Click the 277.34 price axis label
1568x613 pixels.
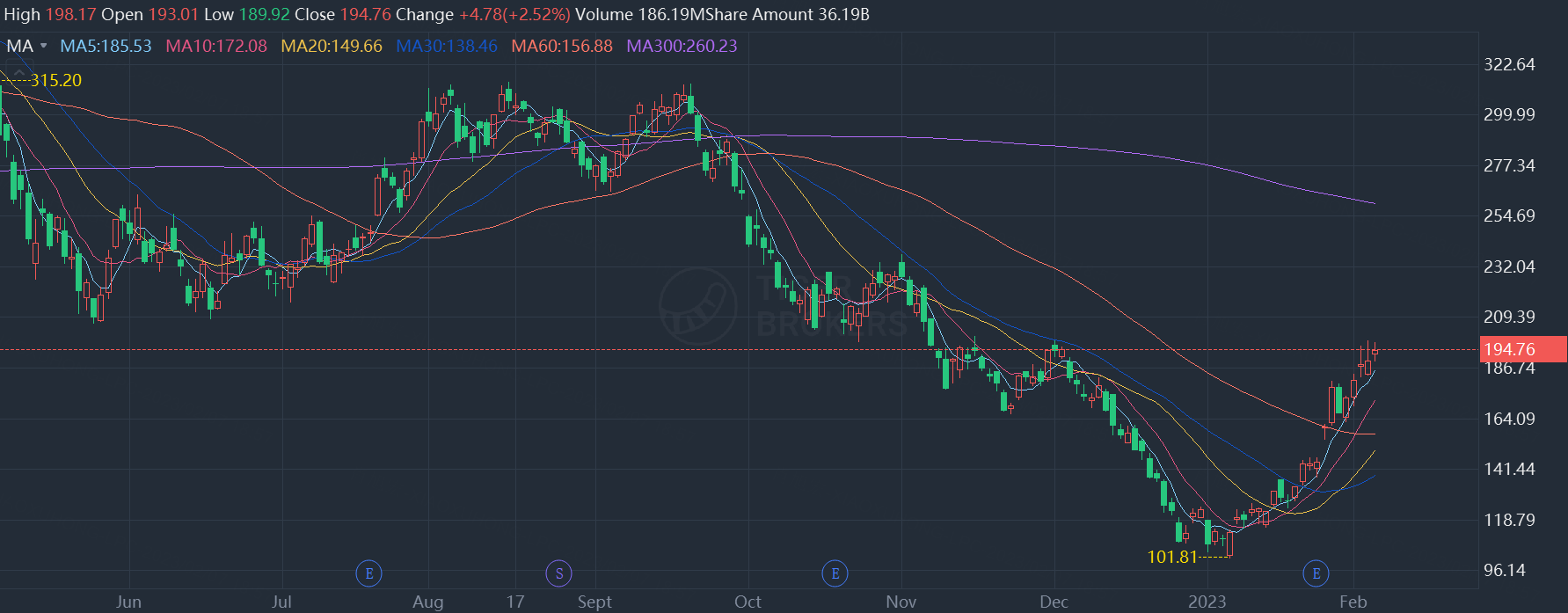click(1509, 165)
